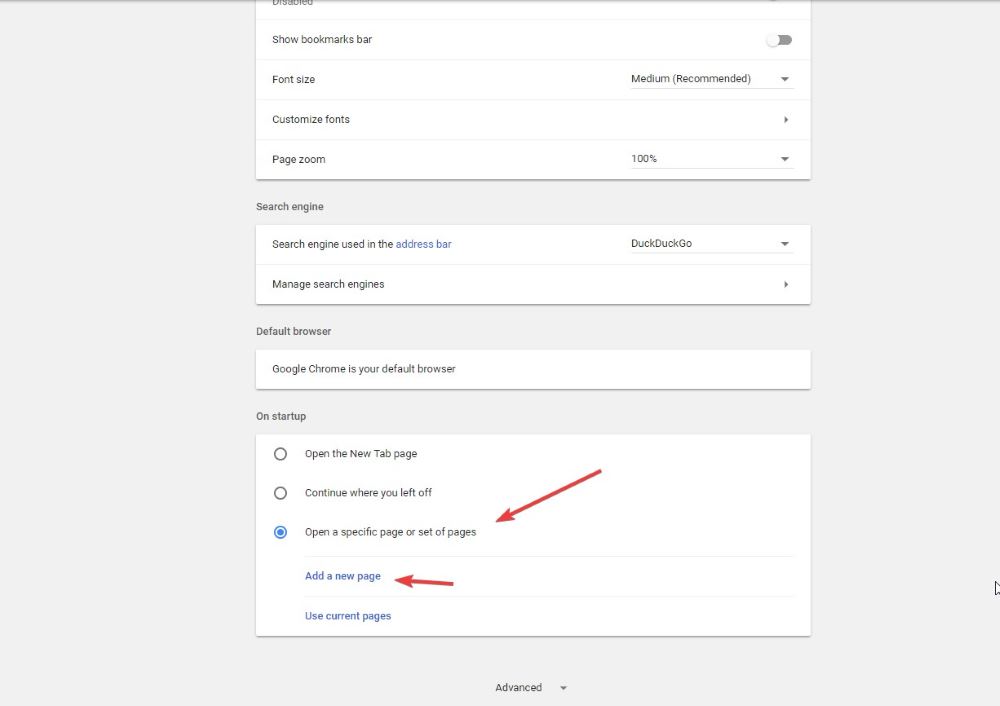Expand the Advanced settings section

531,688
